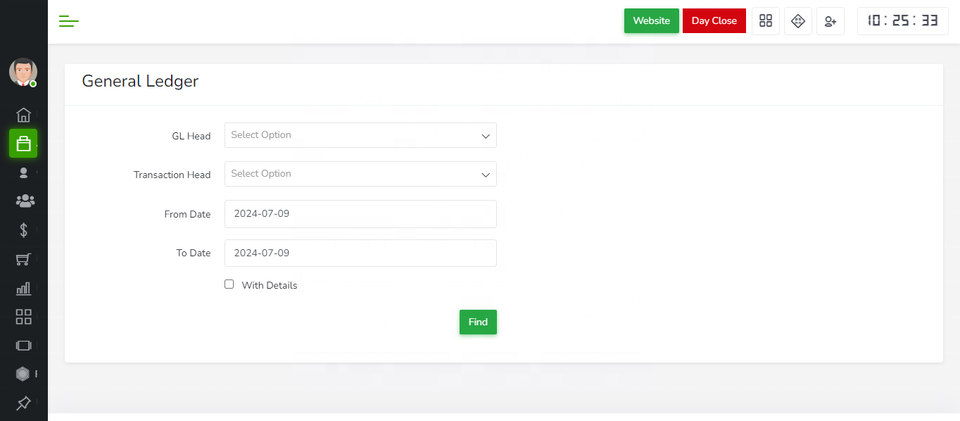
Task: Expand the Transaction Head dropdown
Action: click(x=360, y=174)
